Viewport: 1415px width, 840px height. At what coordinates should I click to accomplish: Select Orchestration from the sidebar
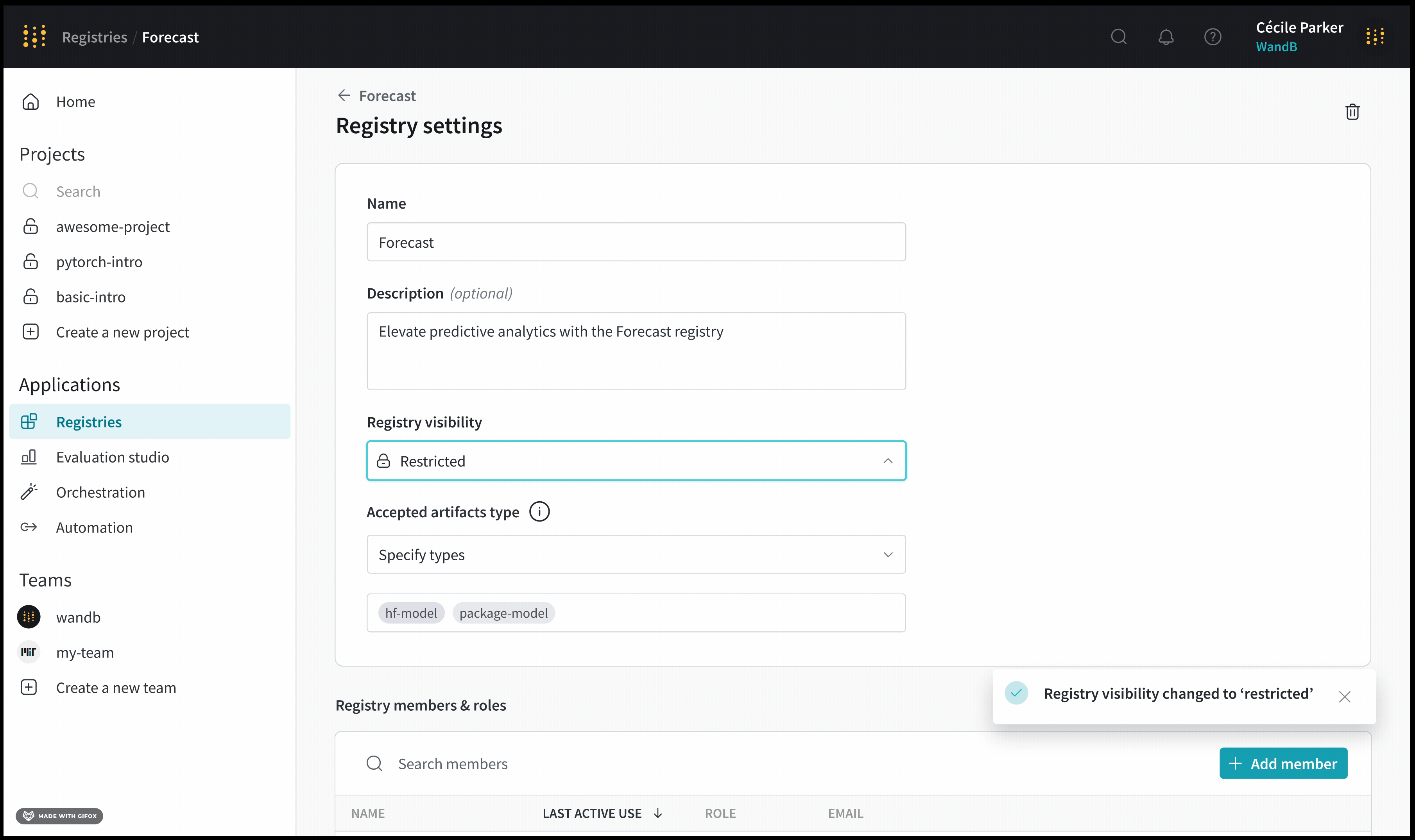point(100,492)
